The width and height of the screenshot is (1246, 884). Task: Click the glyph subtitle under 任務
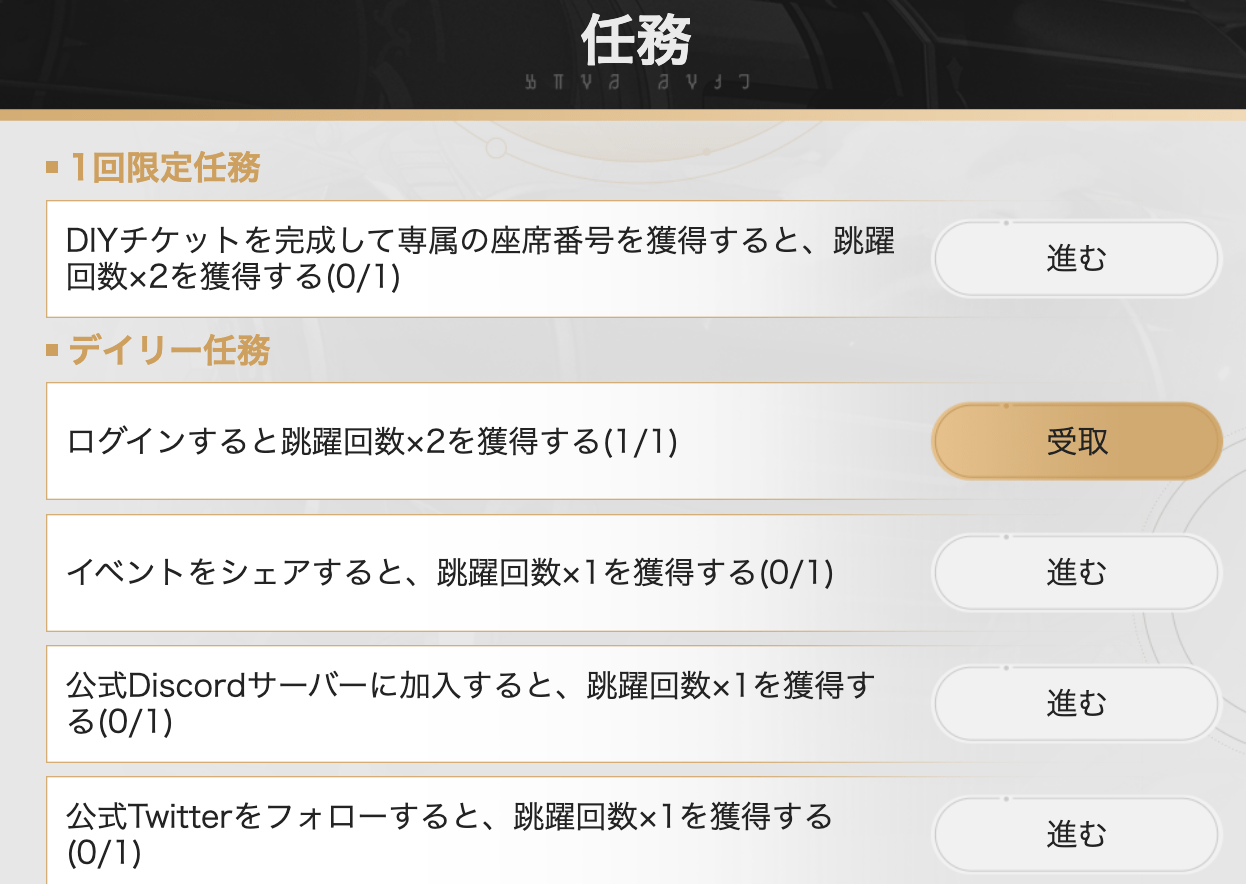(637, 84)
